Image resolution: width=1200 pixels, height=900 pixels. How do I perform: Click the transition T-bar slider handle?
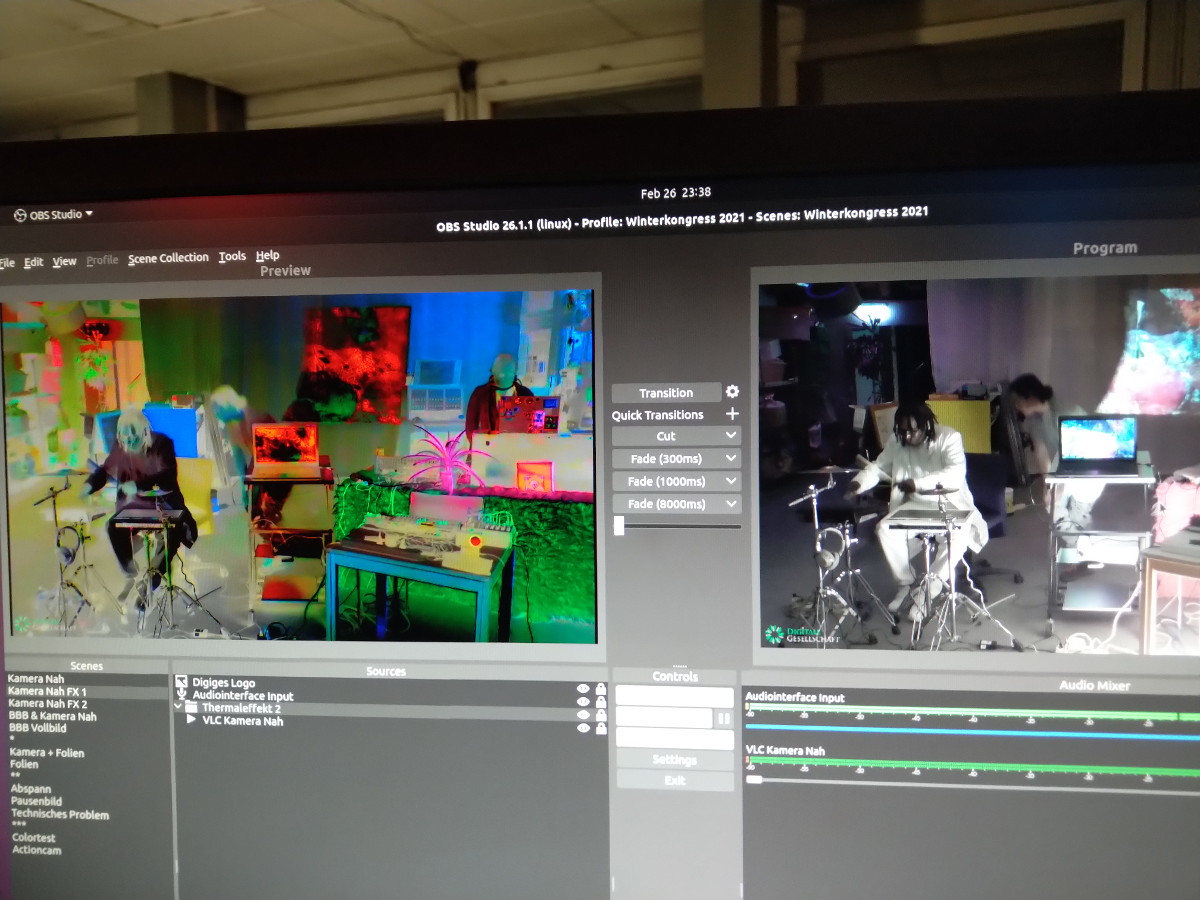(x=619, y=526)
